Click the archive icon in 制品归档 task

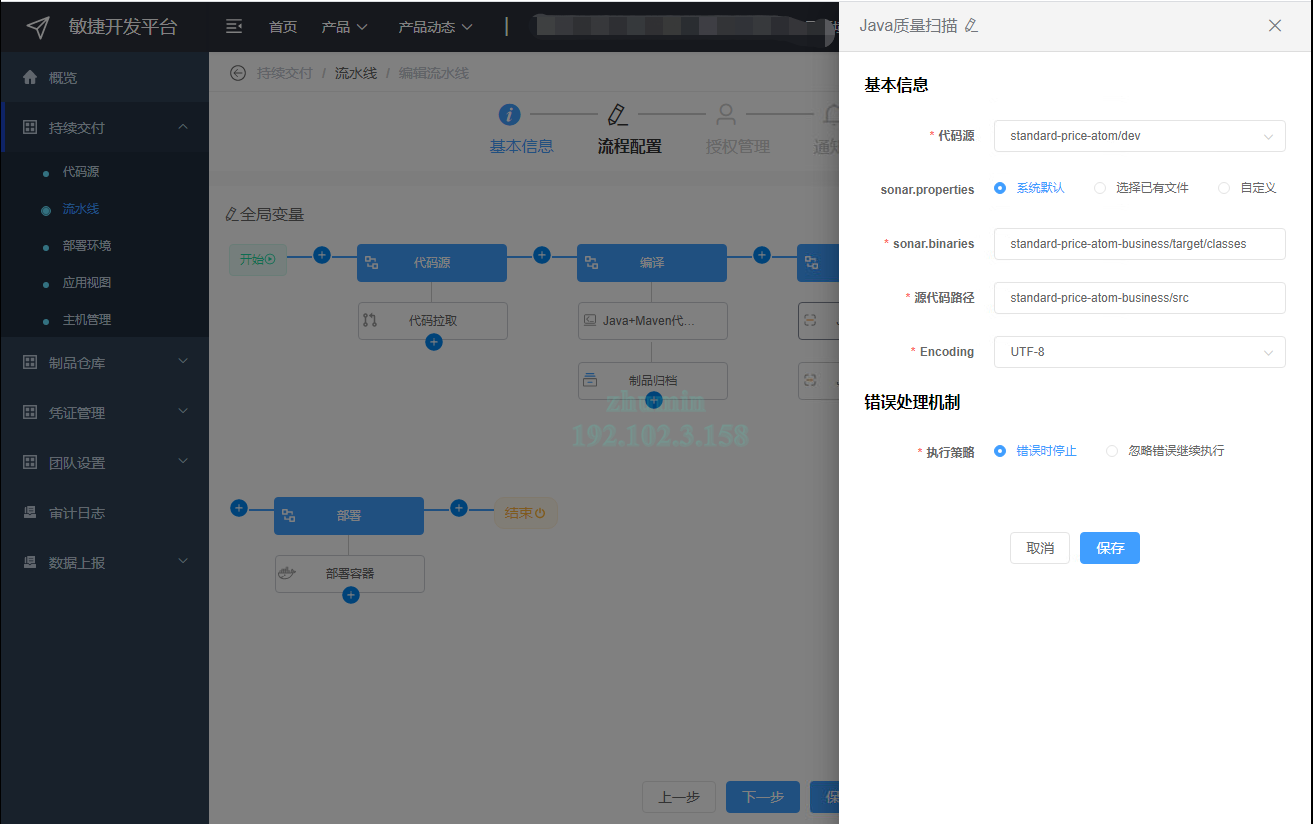pyautogui.click(x=590, y=380)
